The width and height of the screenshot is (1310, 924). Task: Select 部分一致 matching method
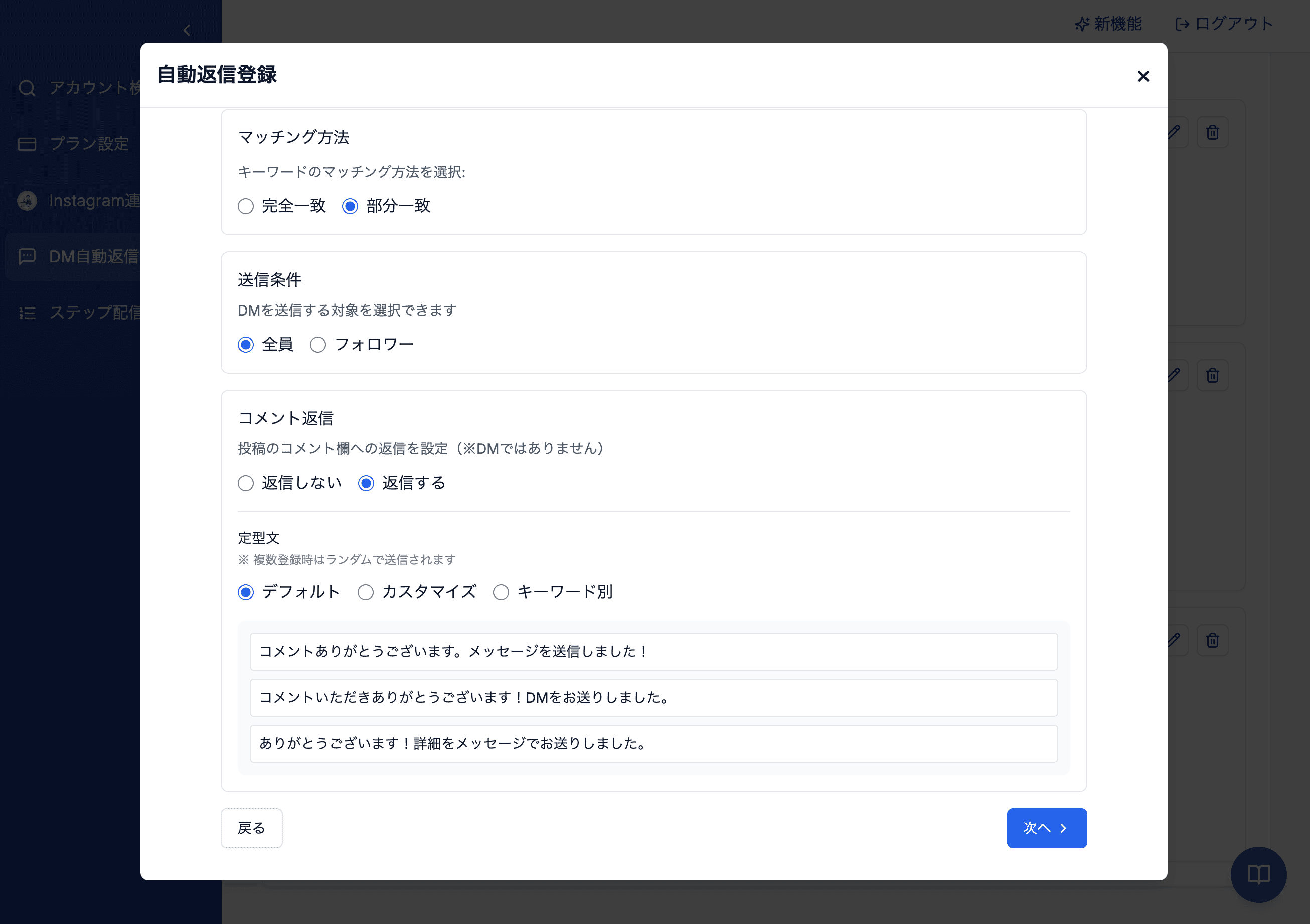point(350,206)
